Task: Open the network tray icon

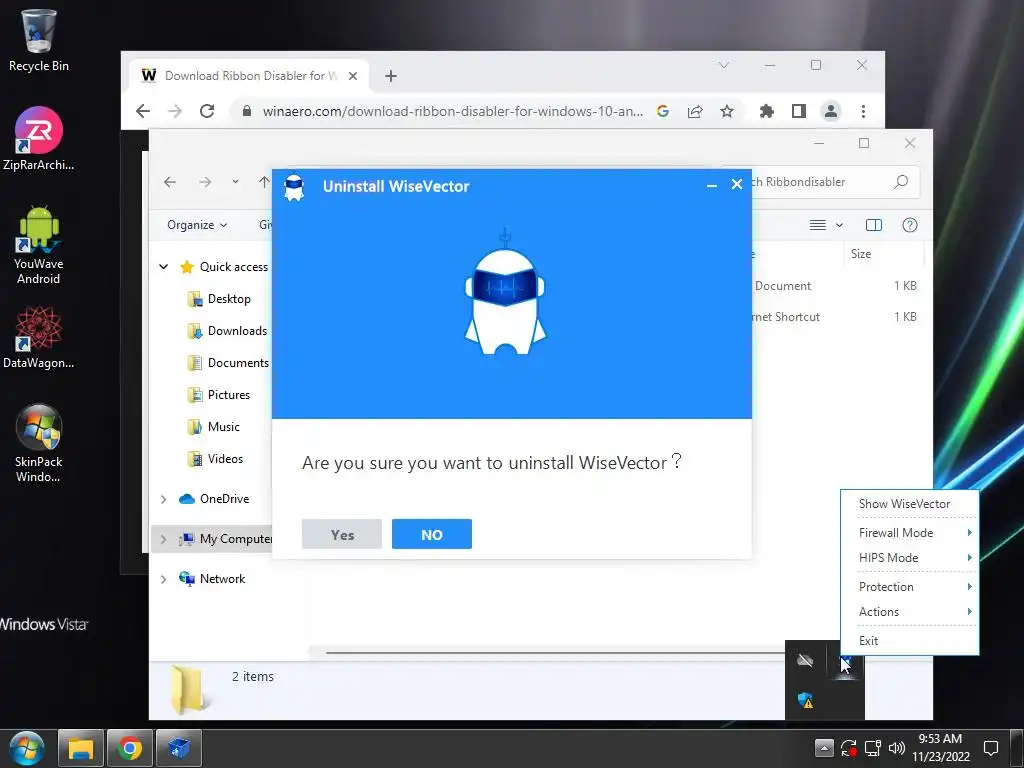Action: (872, 748)
